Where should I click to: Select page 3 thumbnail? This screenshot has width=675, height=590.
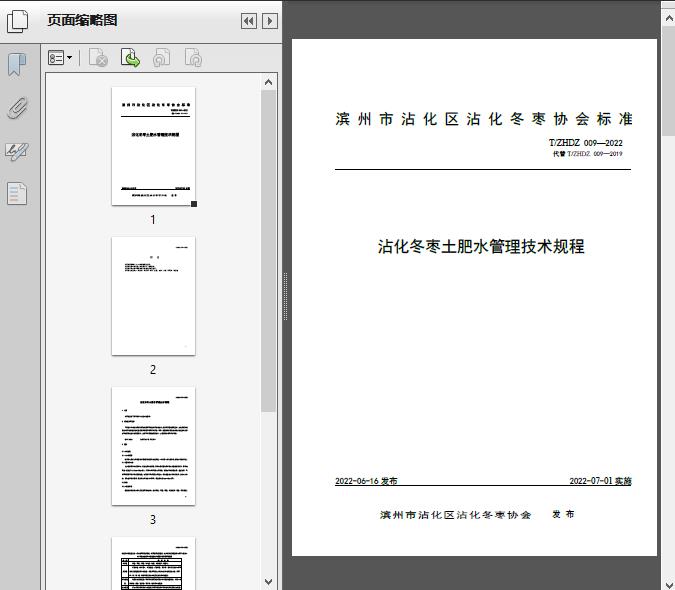pos(153,446)
